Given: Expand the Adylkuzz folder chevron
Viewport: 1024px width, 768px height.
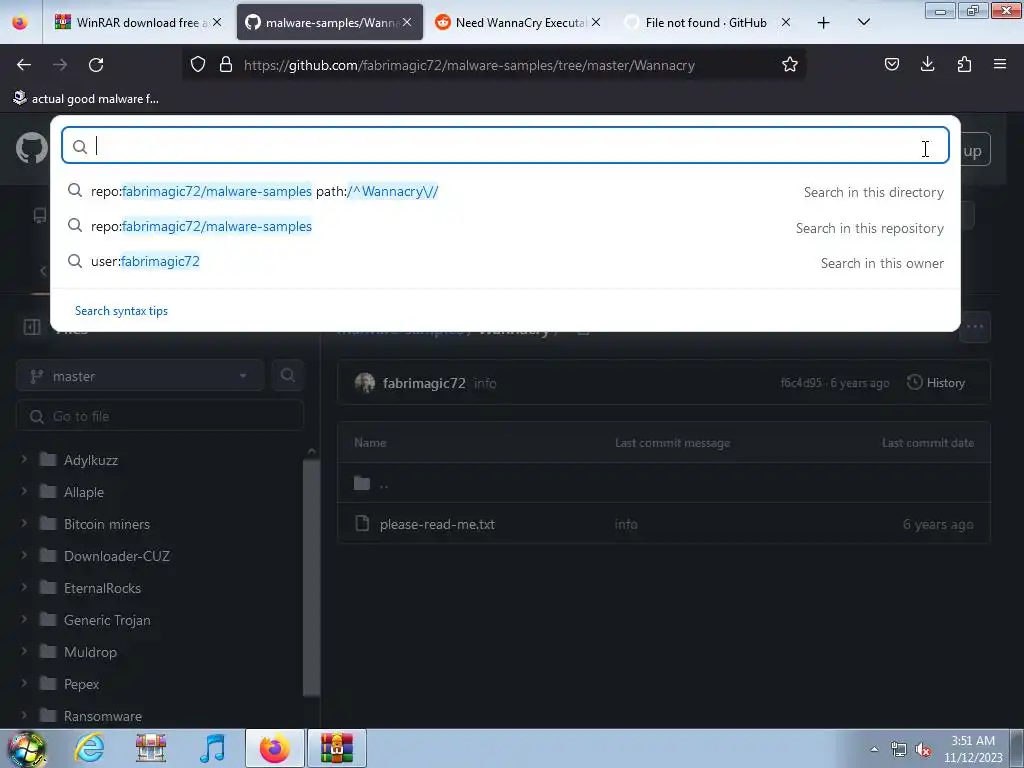Looking at the screenshot, I should tap(24, 459).
